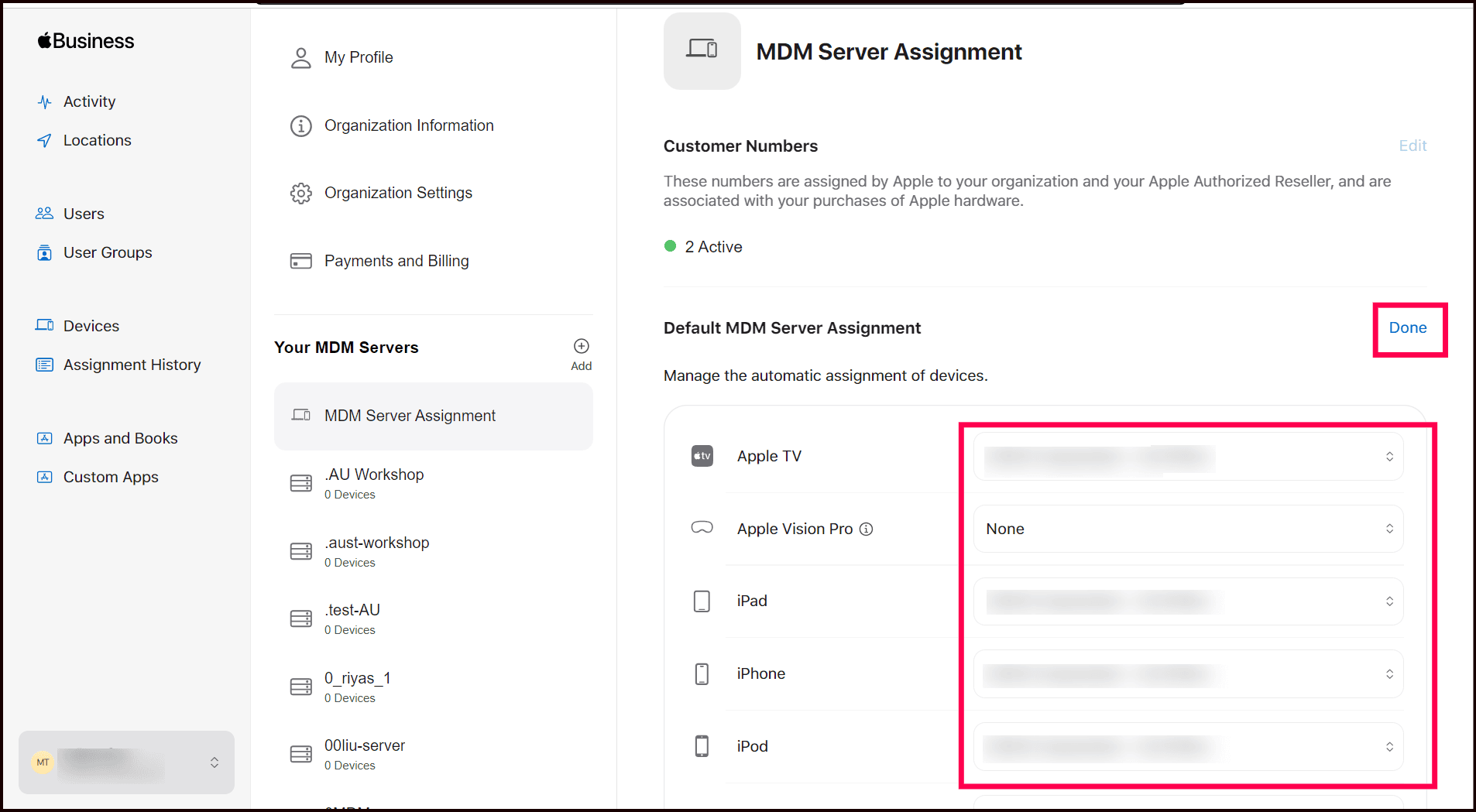Click the Custom Apps icon
The image size is (1476, 812).
(45, 477)
